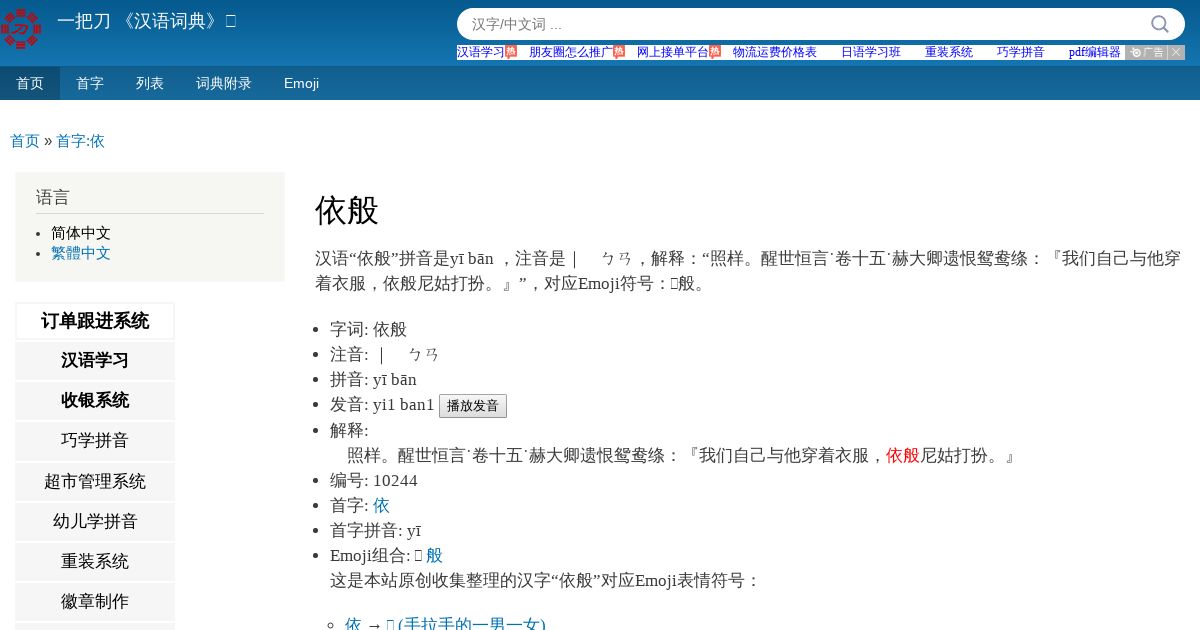The width and height of the screenshot is (1200, 630).
Task: Select 简体中文 in language list
Action: [x=81, y=233]
